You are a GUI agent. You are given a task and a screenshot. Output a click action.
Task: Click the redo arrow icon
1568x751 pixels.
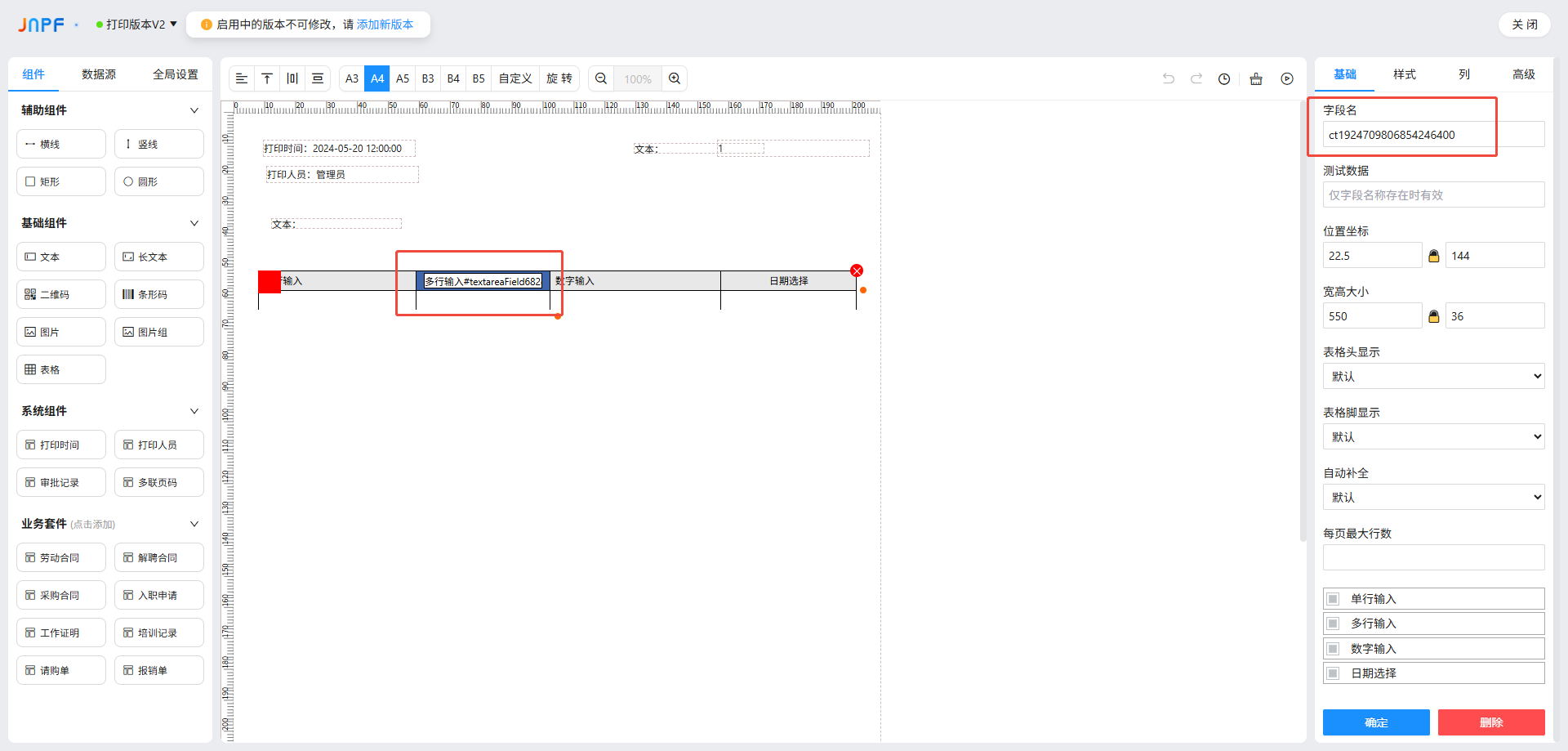pos(1196,78)
